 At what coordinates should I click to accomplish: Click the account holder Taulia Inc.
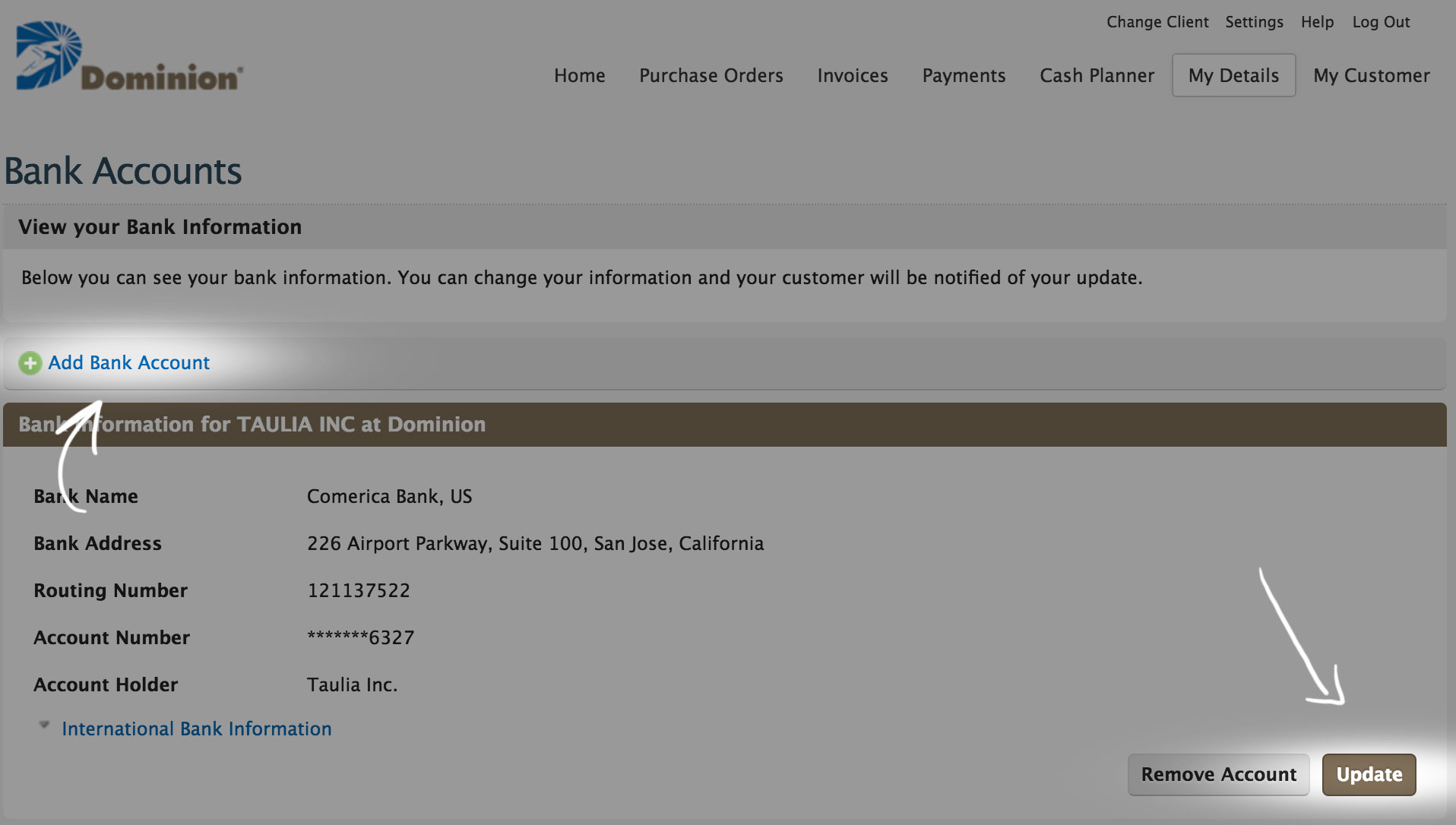click(x=352, y=684)
